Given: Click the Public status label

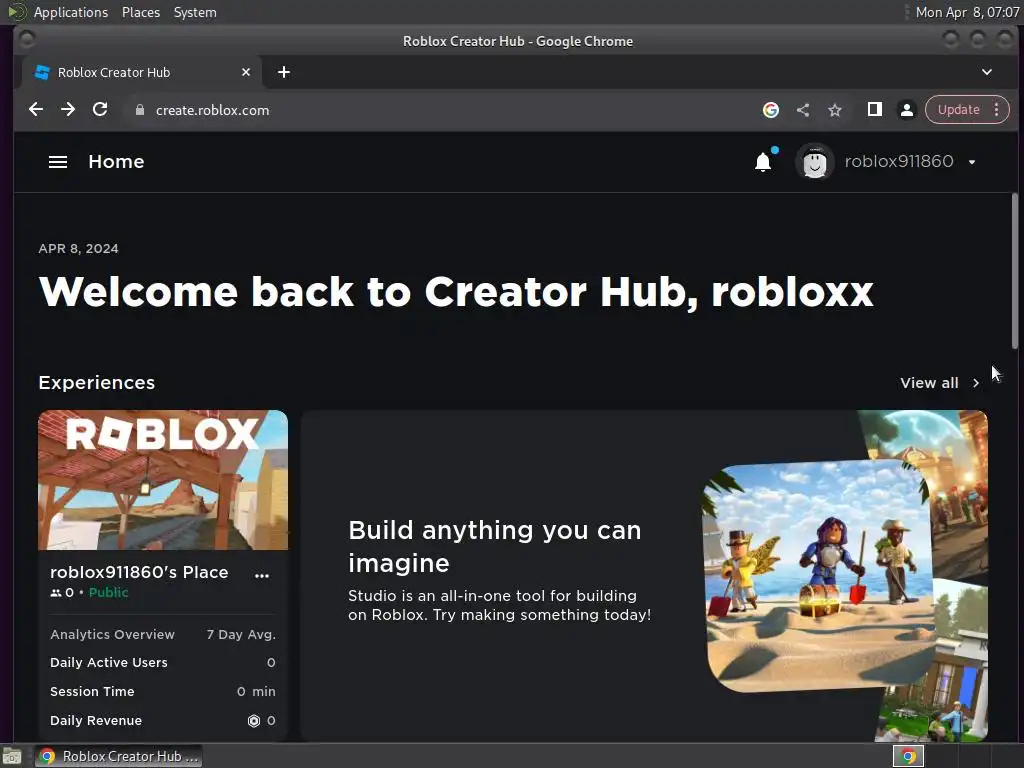Looking at the screenshot, I should [x=108, y=592].
